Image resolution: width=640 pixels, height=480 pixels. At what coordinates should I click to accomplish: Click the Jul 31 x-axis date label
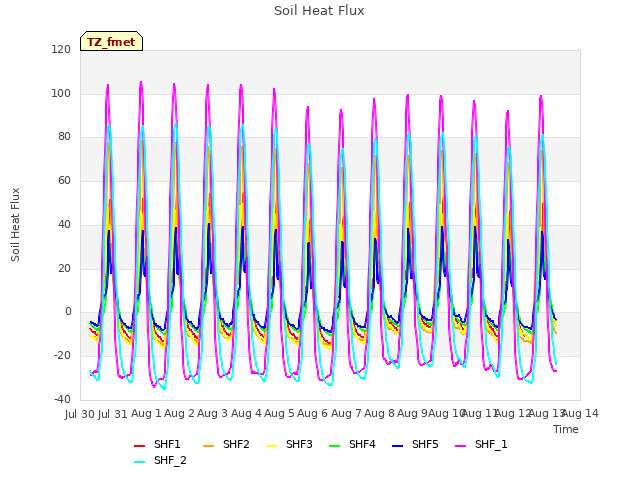pyautogui.click(x=113, y=414)
